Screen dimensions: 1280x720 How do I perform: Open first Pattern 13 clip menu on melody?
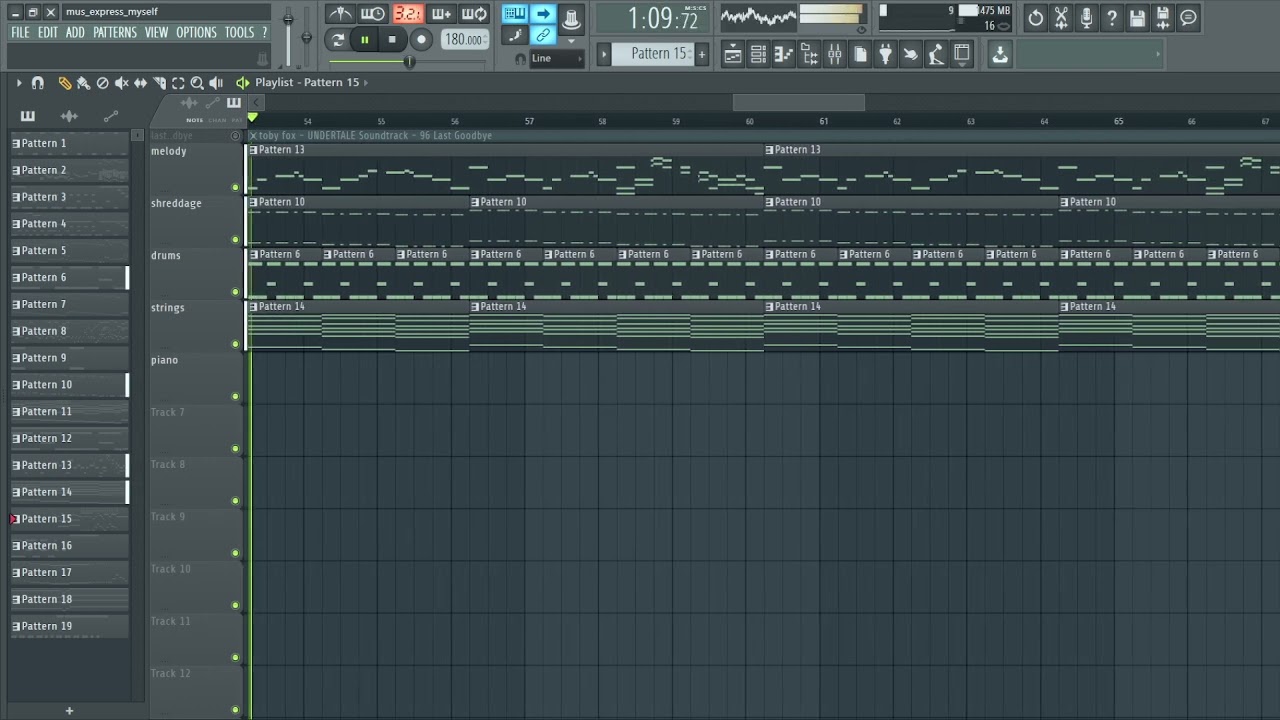point(254,150)
